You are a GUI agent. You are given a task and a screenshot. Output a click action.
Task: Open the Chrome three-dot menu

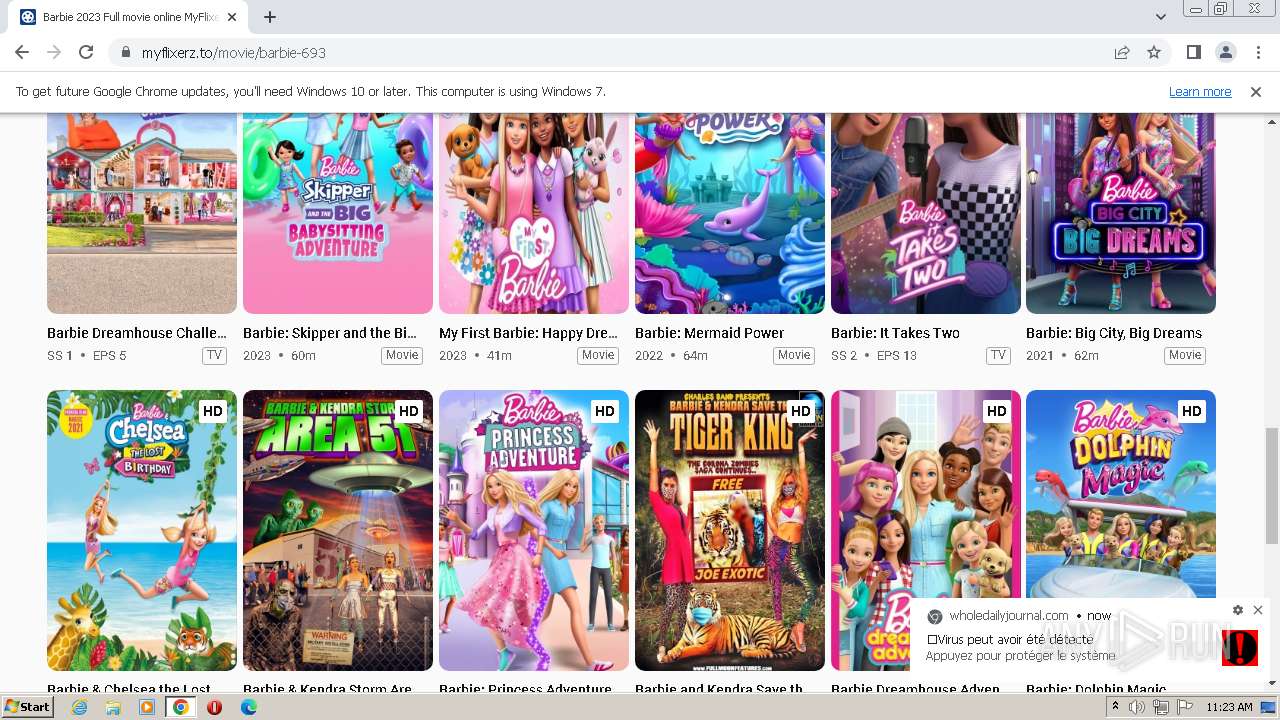click(1257, 52)
